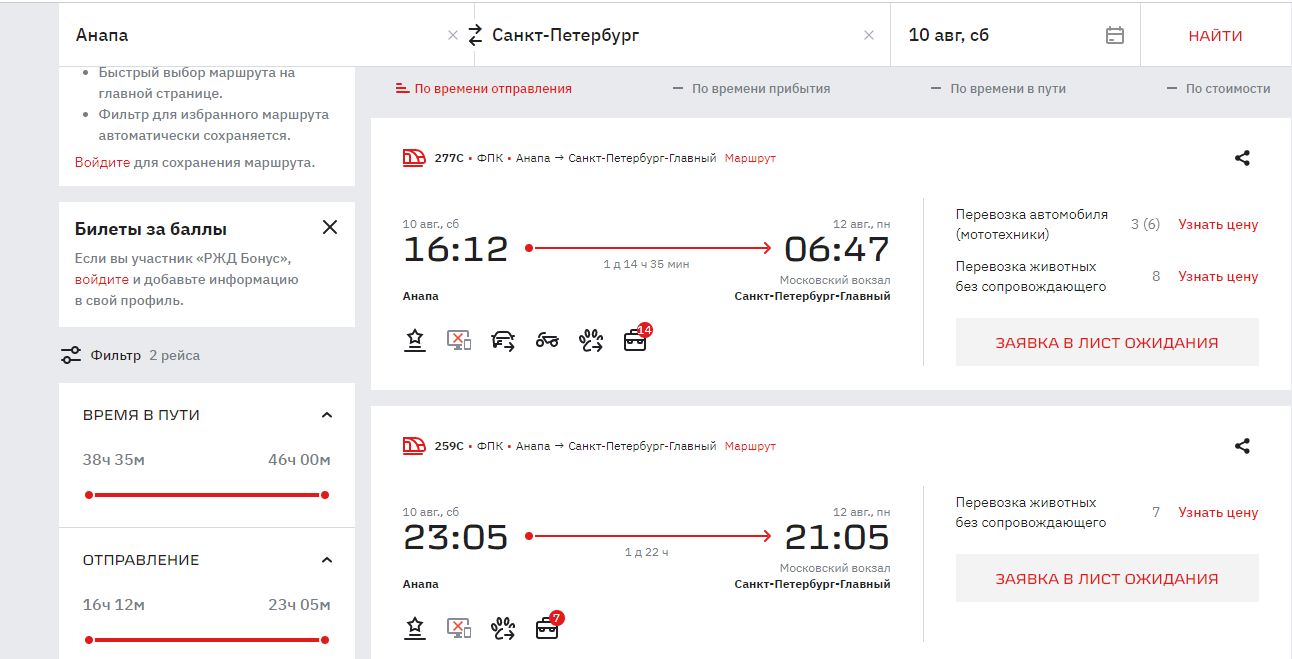Collapse the ВРЕМЯ В ПУТИ section
Image resolution: width=1292 pixels, height=659 pixels.
point(326,415)
